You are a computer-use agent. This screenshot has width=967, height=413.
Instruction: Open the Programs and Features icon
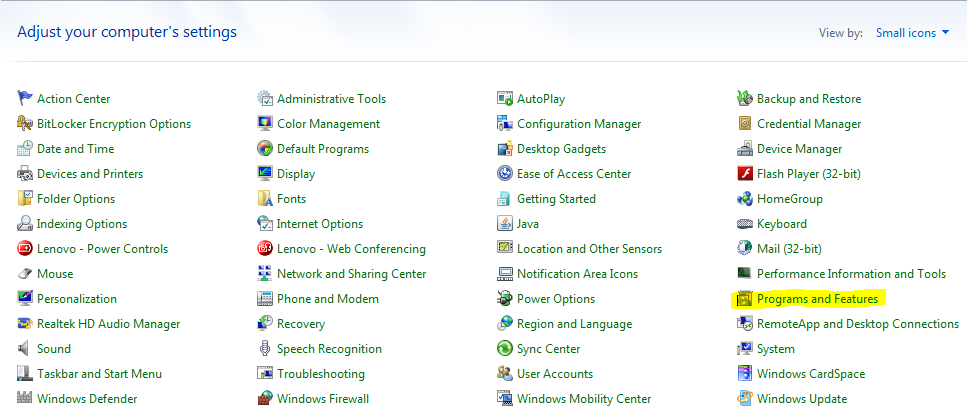(x=745, y=298)
